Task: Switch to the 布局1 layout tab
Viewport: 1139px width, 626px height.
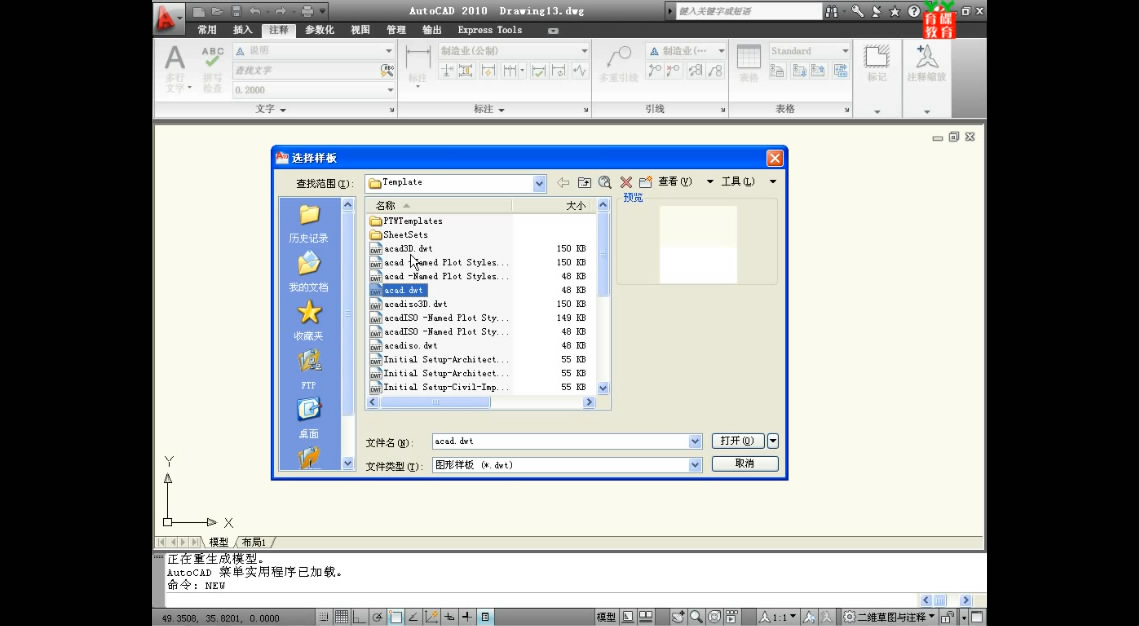Action: (x=254, y=542)
